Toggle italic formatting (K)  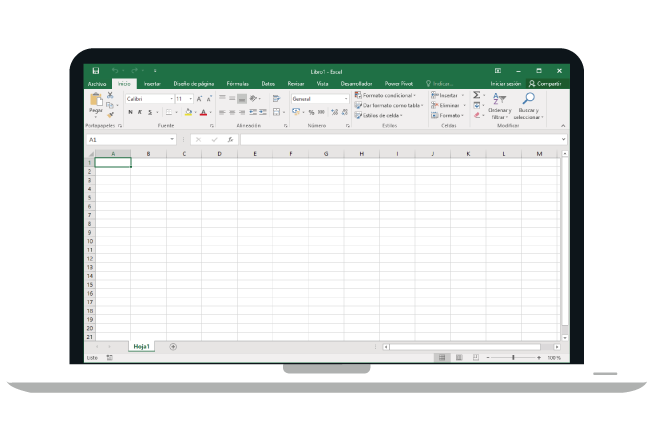tap(139, 112)
